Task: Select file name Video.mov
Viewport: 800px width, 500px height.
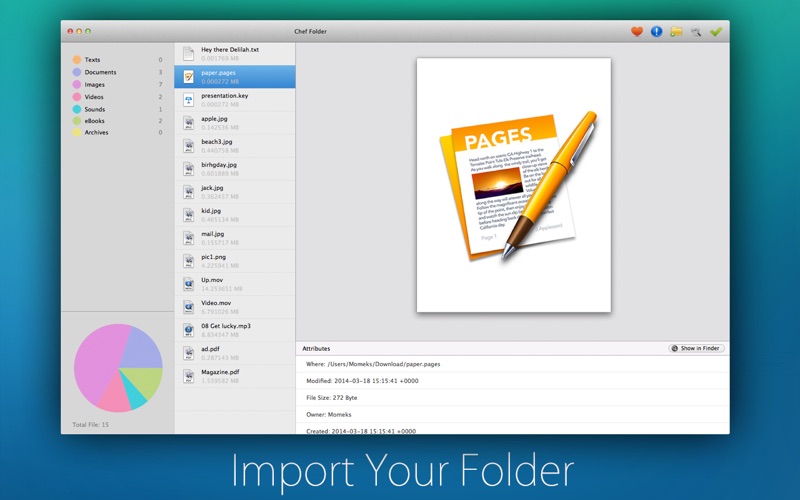Action: 216,303
